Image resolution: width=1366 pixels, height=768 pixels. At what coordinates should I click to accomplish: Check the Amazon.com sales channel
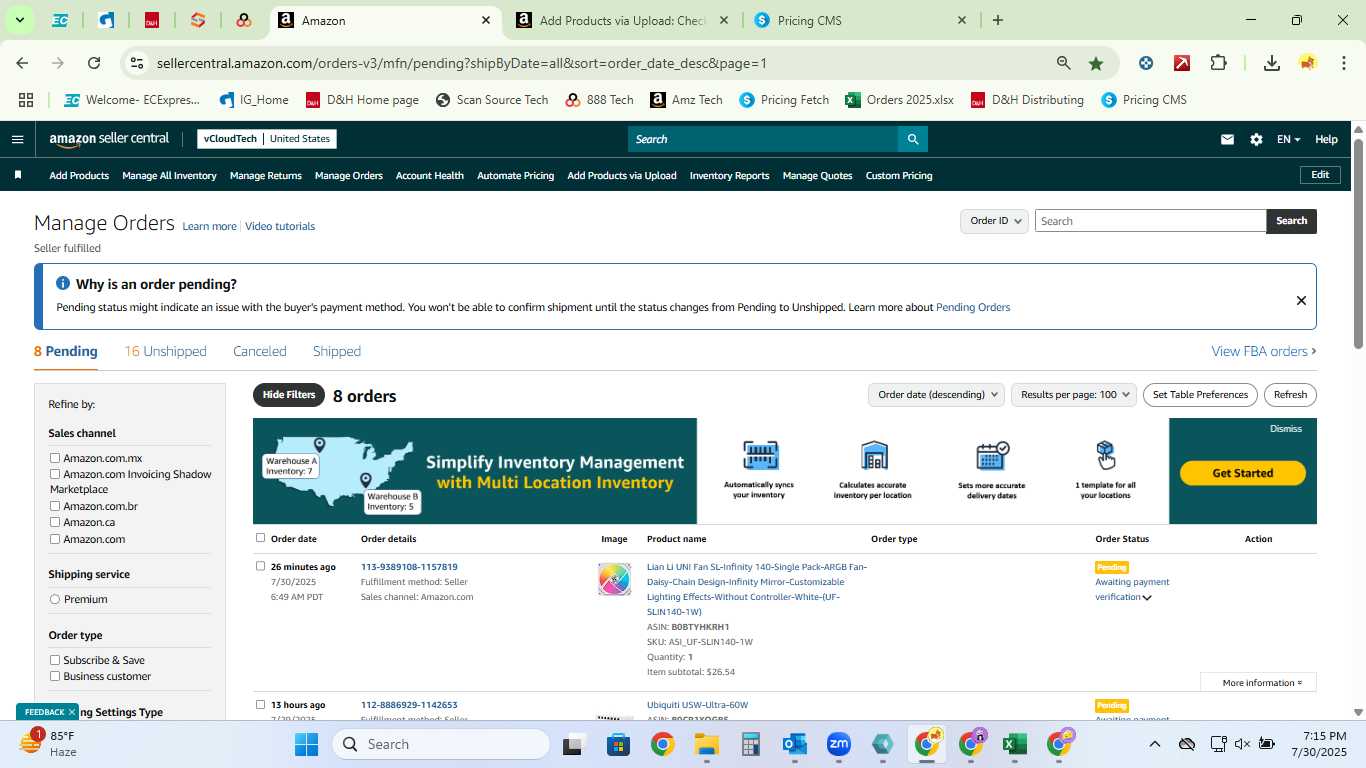[55, 539]
